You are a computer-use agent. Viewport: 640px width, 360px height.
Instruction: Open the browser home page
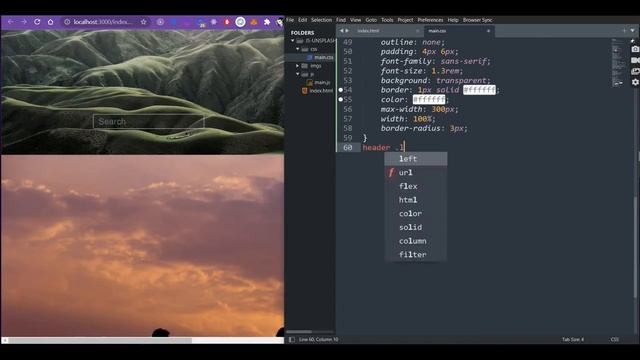click(x=51, y=22)
